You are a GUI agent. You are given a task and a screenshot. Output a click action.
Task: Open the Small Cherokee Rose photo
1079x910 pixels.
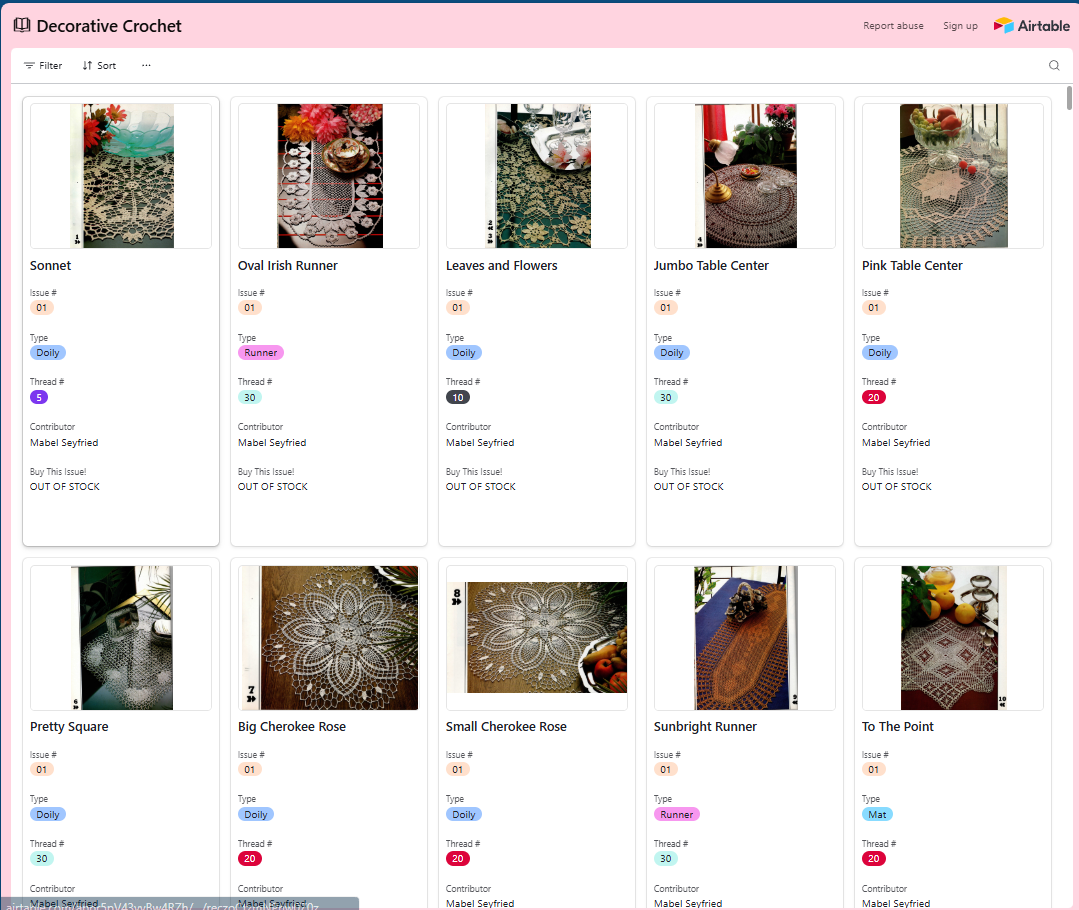(x=537, y=638)
